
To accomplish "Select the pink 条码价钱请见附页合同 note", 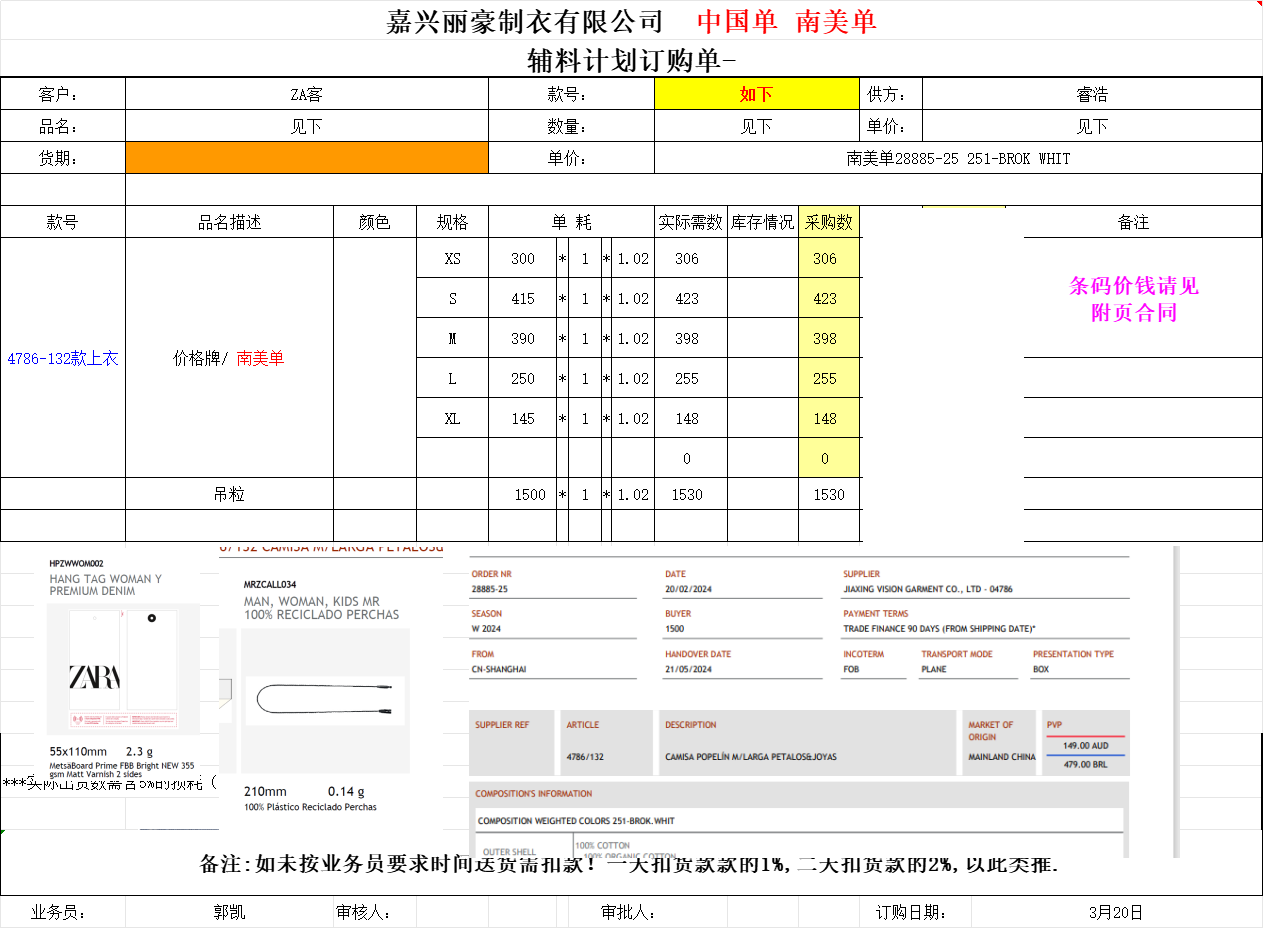I will [x=1133, y=299].
